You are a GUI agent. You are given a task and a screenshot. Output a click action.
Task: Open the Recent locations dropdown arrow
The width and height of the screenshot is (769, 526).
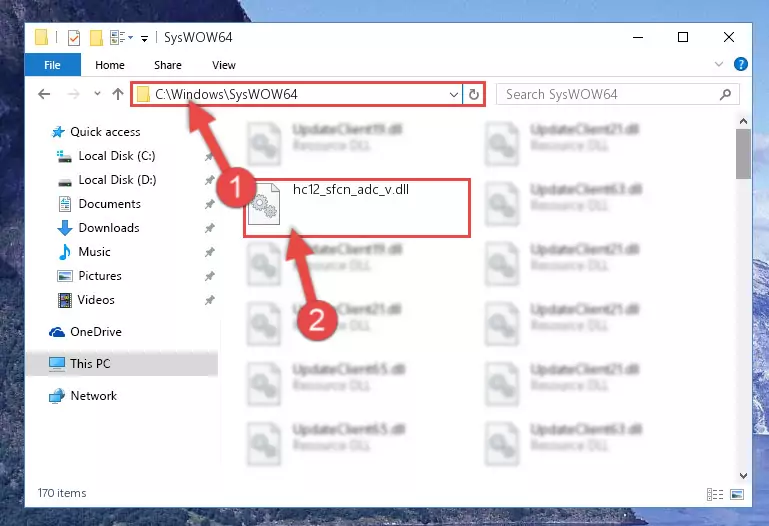pyautogui.click(x=97, y=94)
